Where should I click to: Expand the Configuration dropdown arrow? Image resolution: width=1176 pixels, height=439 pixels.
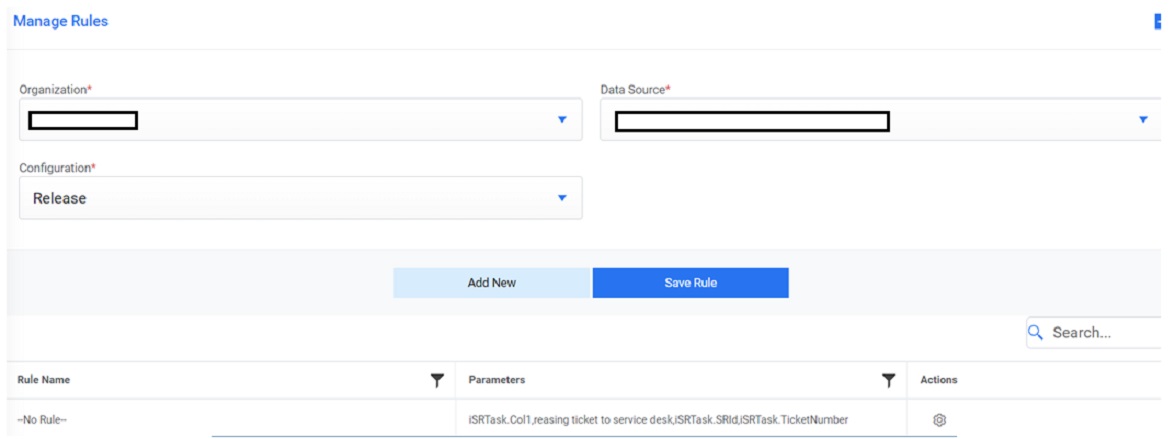(x=562, y=198)
